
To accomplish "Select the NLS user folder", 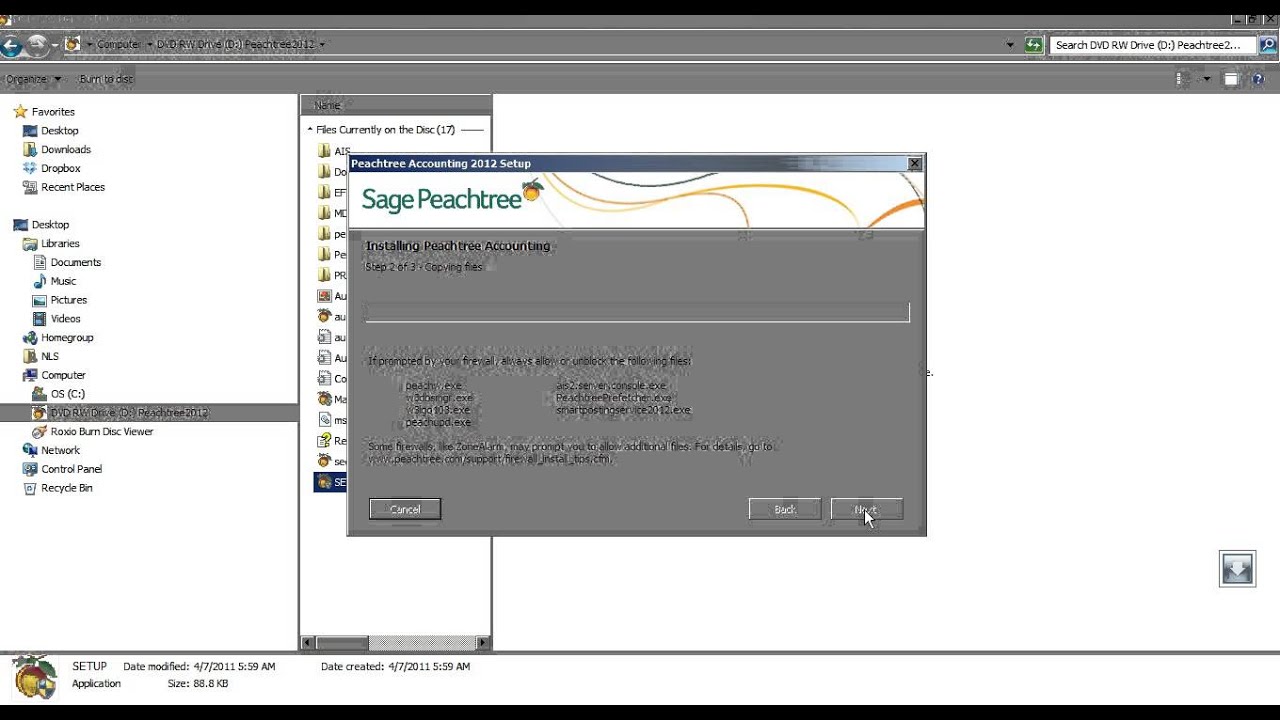I will coord(49,356).
